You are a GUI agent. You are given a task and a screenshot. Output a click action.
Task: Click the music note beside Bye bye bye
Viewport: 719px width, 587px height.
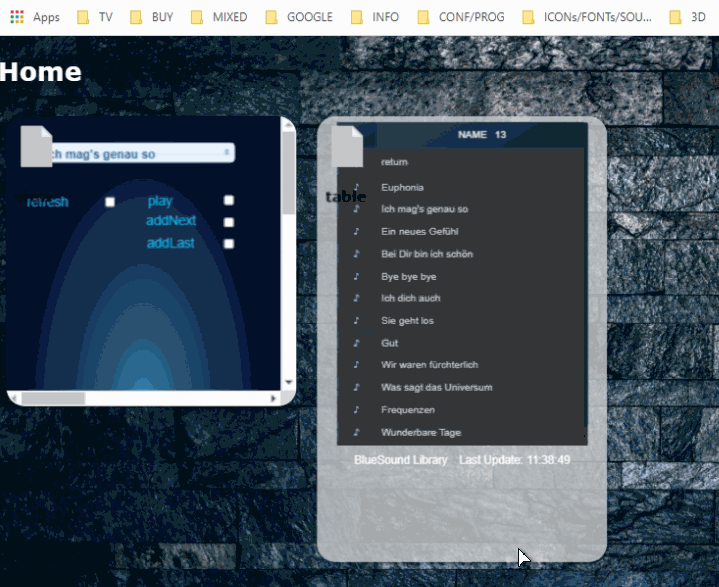coord(356,277)
